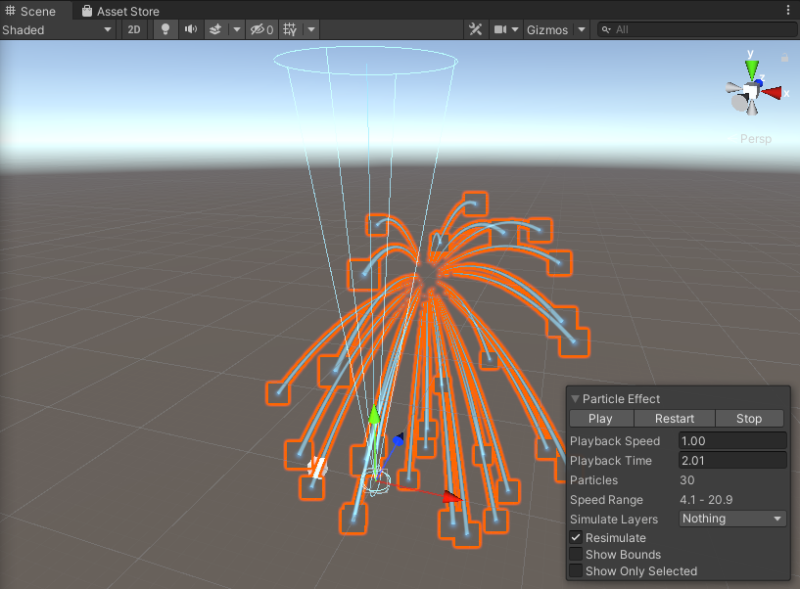The image size is (800, 589).
Task: Open the Shaded draw mode dropdown
Action: (x=57, y=29)
